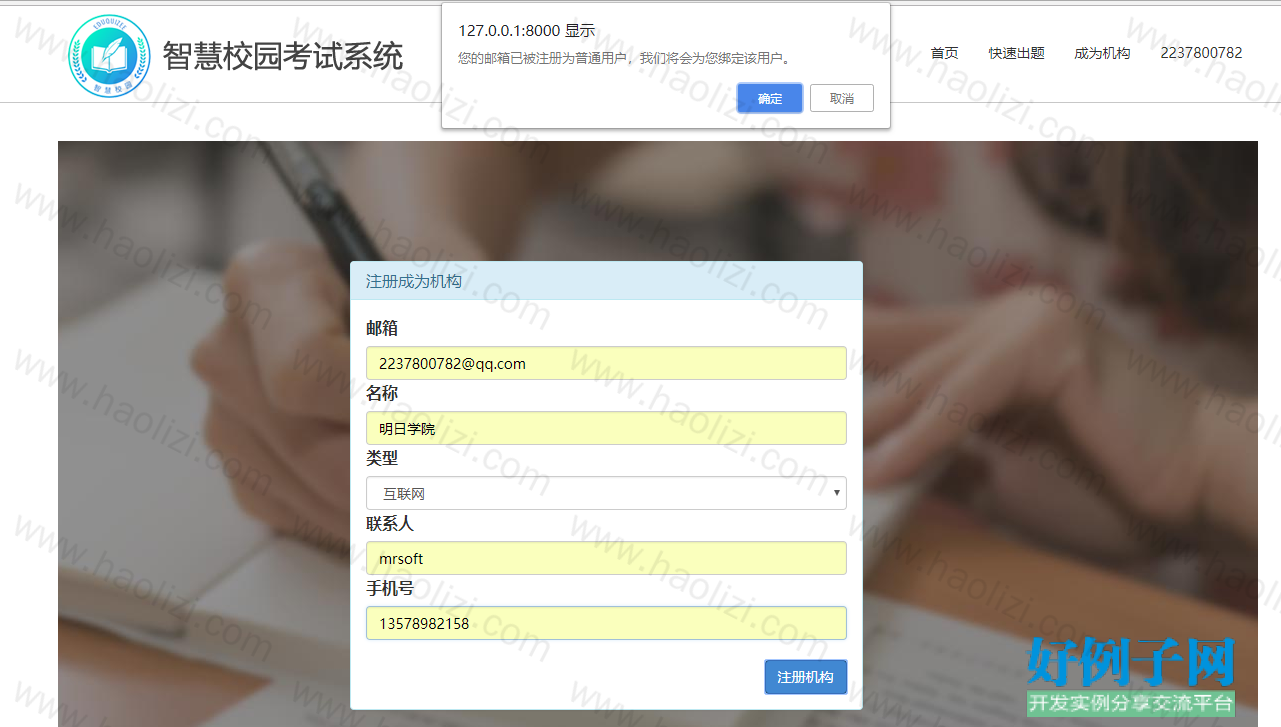Focus the 邮箱 input with 2237800782@qq.com
The height and width of the screenshot is (727, 1281).
(606, 363)
